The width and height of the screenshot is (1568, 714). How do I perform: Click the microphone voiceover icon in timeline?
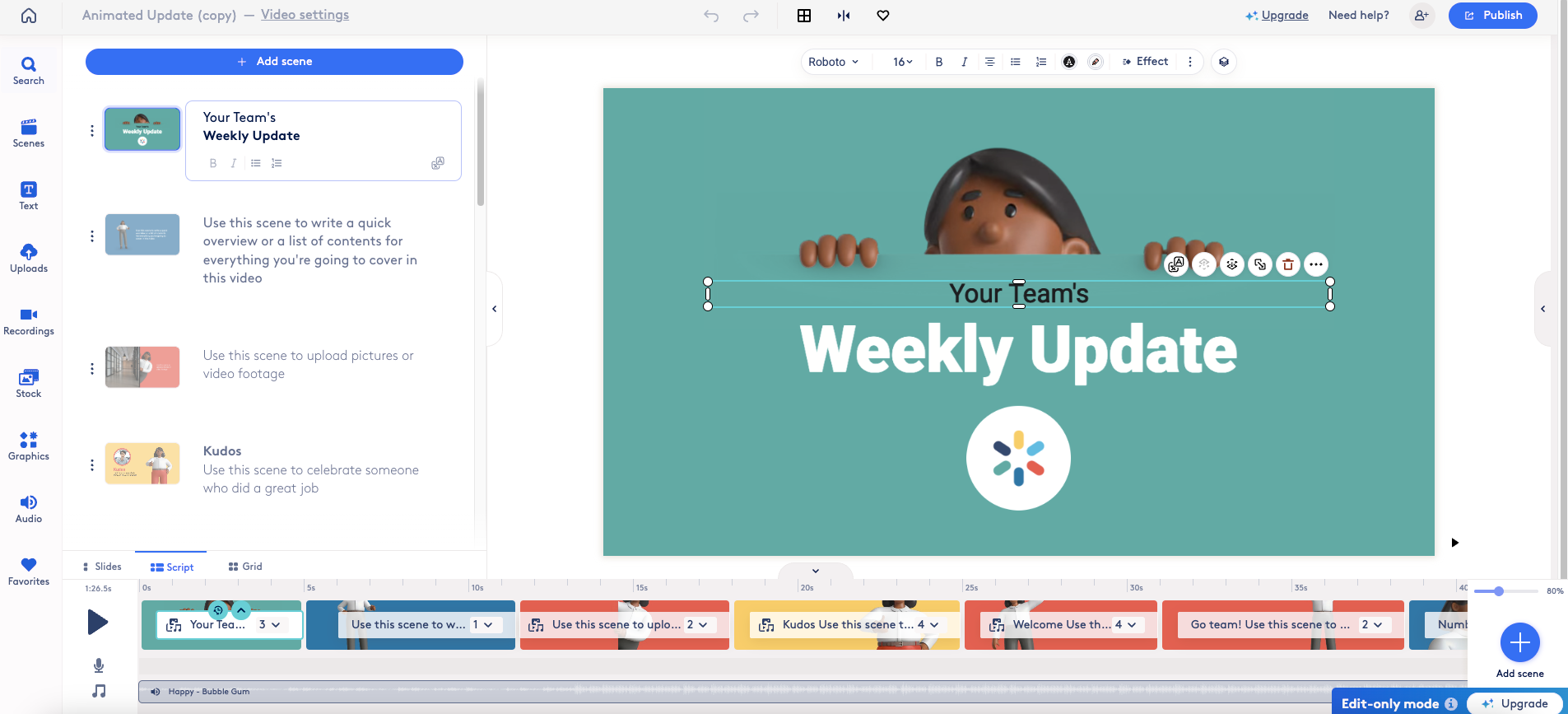[99, 665]
